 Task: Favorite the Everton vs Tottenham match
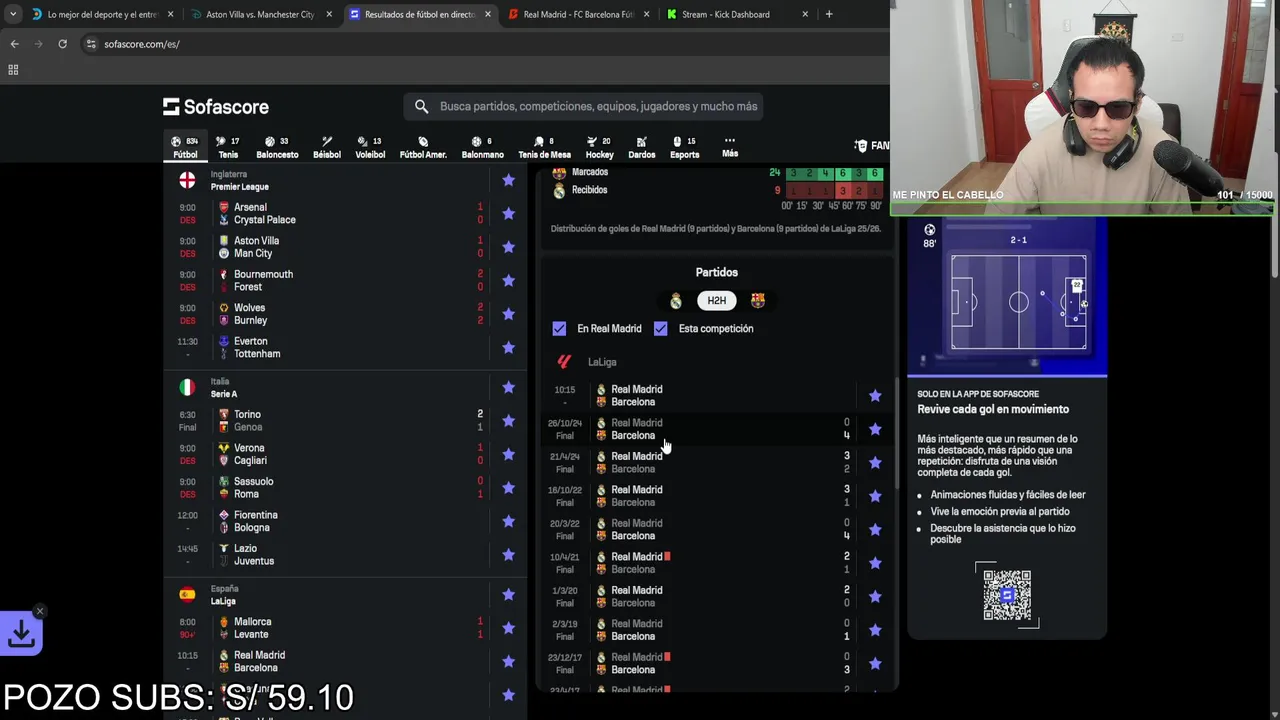508,347
